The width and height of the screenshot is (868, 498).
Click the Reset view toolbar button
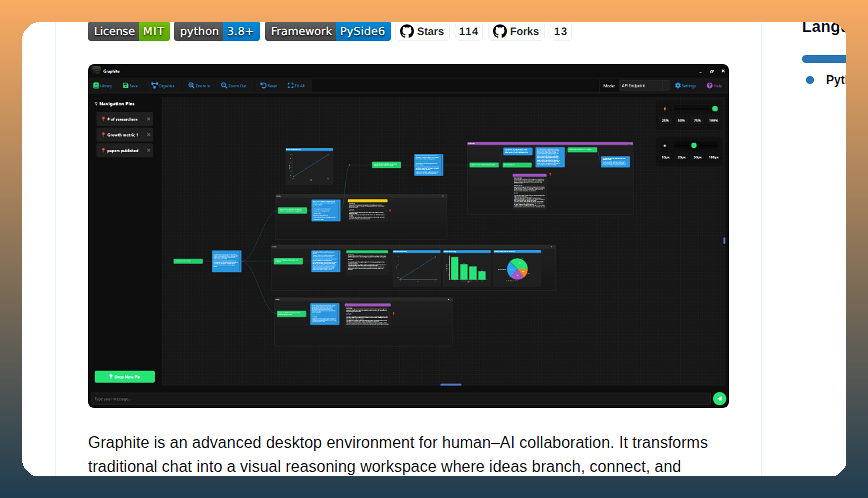(x=268, y=86)
